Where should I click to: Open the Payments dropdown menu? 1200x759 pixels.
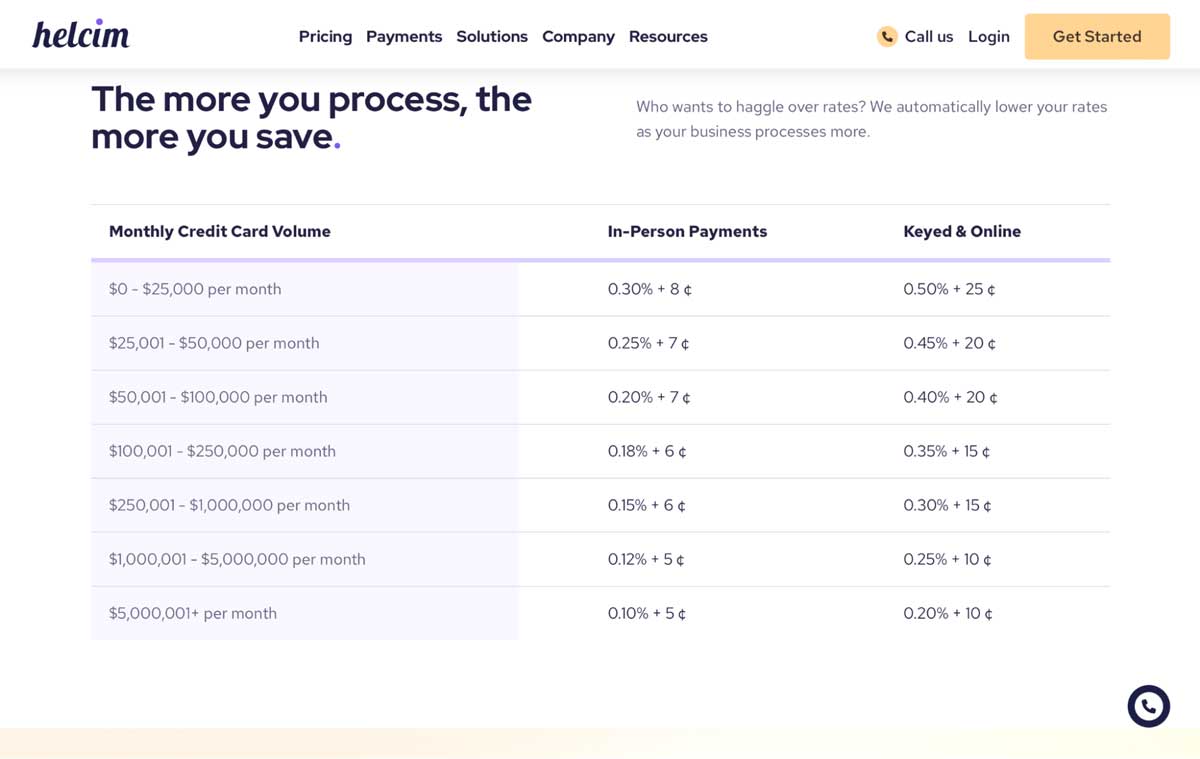pos(404,36)
